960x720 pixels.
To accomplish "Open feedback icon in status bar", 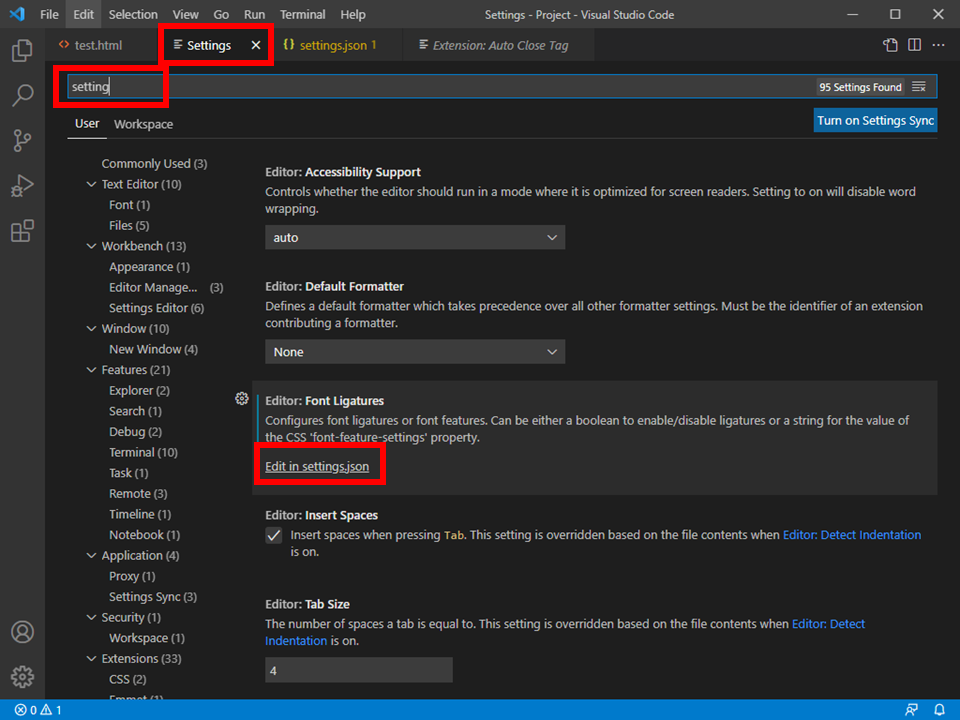I will point(912,710).
